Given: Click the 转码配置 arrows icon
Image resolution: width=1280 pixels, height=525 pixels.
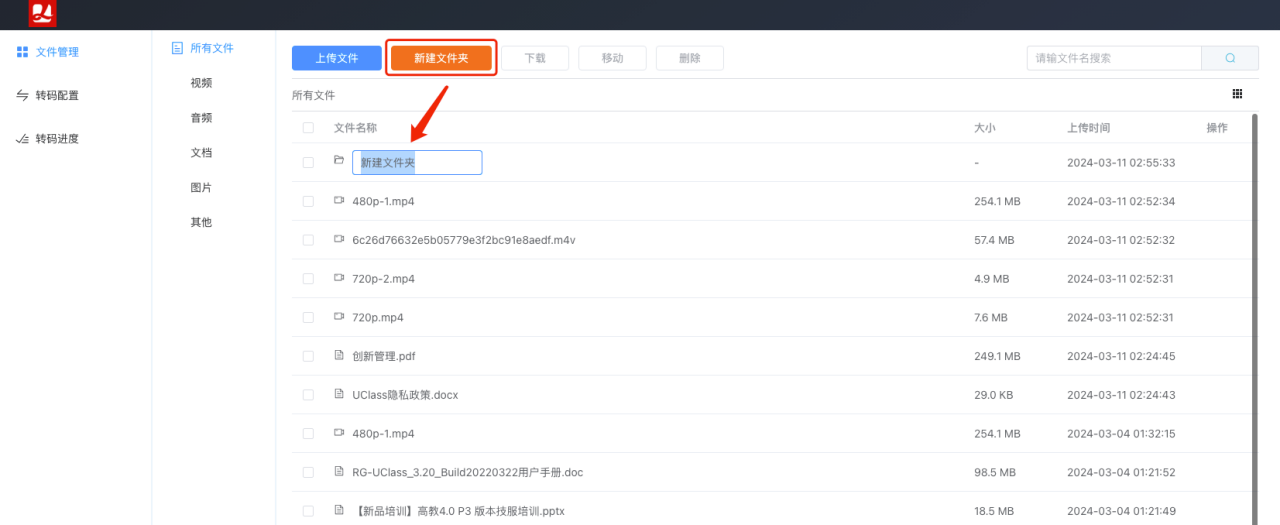Looking at the screenshot, I should click(x=22, y=96).
